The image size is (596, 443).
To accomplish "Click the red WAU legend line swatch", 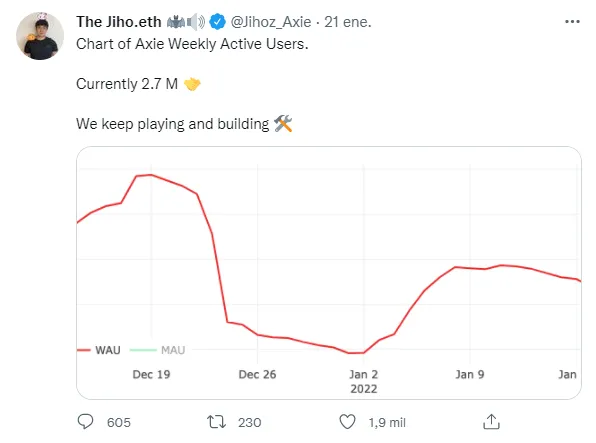I will tap(84, 350).
